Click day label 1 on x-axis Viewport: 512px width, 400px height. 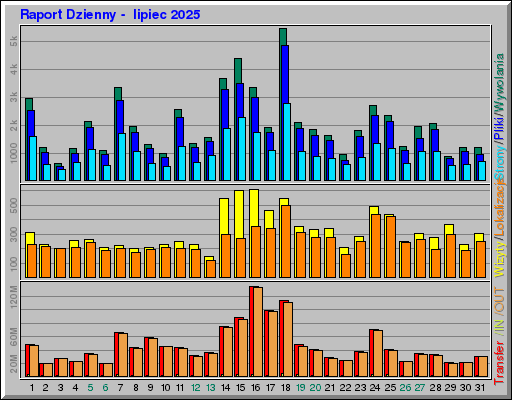coord(32,388)
